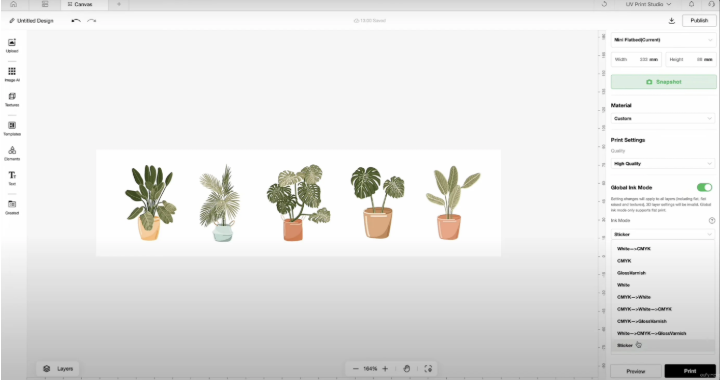This screenshot has width=720, height=380.
Task: Click the fit-to-screen icon
Action: coord(428,369)
